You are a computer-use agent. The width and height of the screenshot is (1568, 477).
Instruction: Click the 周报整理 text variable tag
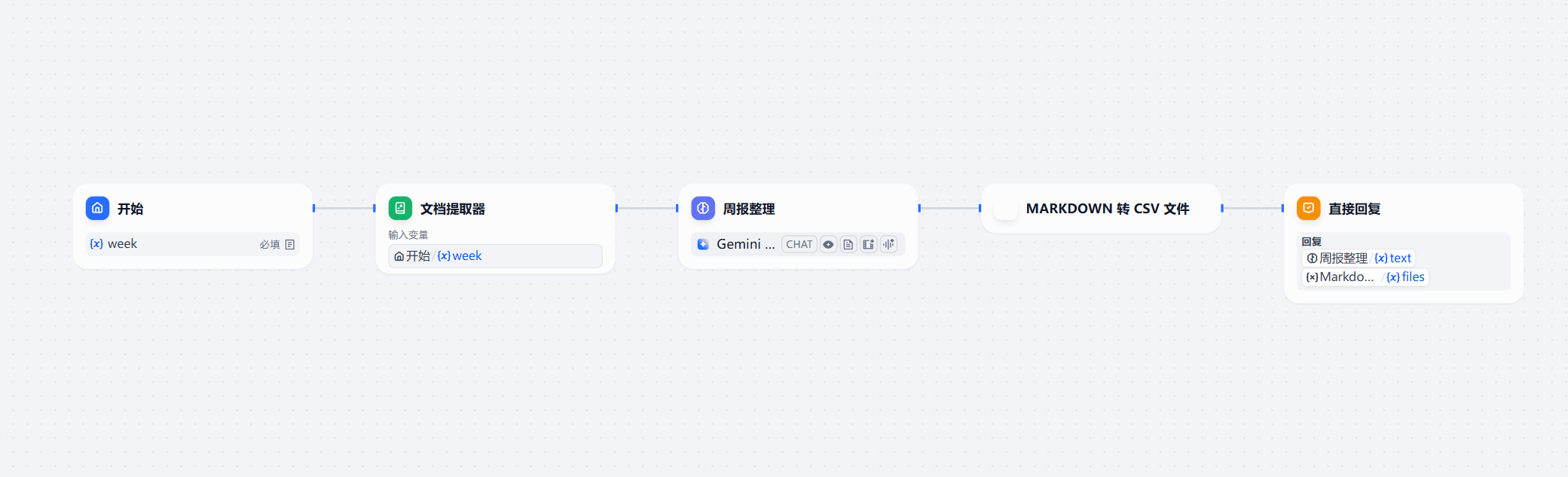pyautogui.click(x=1359, y=258)
